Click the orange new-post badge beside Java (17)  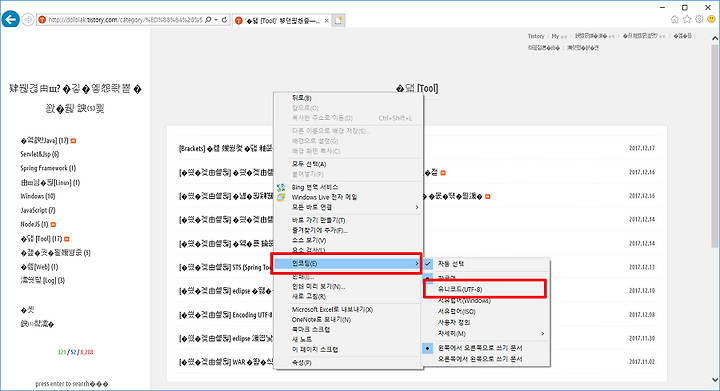click(x=73, y=141)
